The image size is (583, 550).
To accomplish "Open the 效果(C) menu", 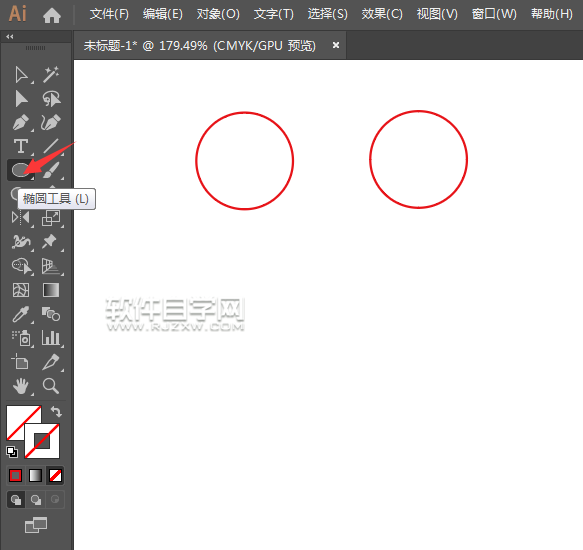I will pyautogui.click(x=382, y=14).
